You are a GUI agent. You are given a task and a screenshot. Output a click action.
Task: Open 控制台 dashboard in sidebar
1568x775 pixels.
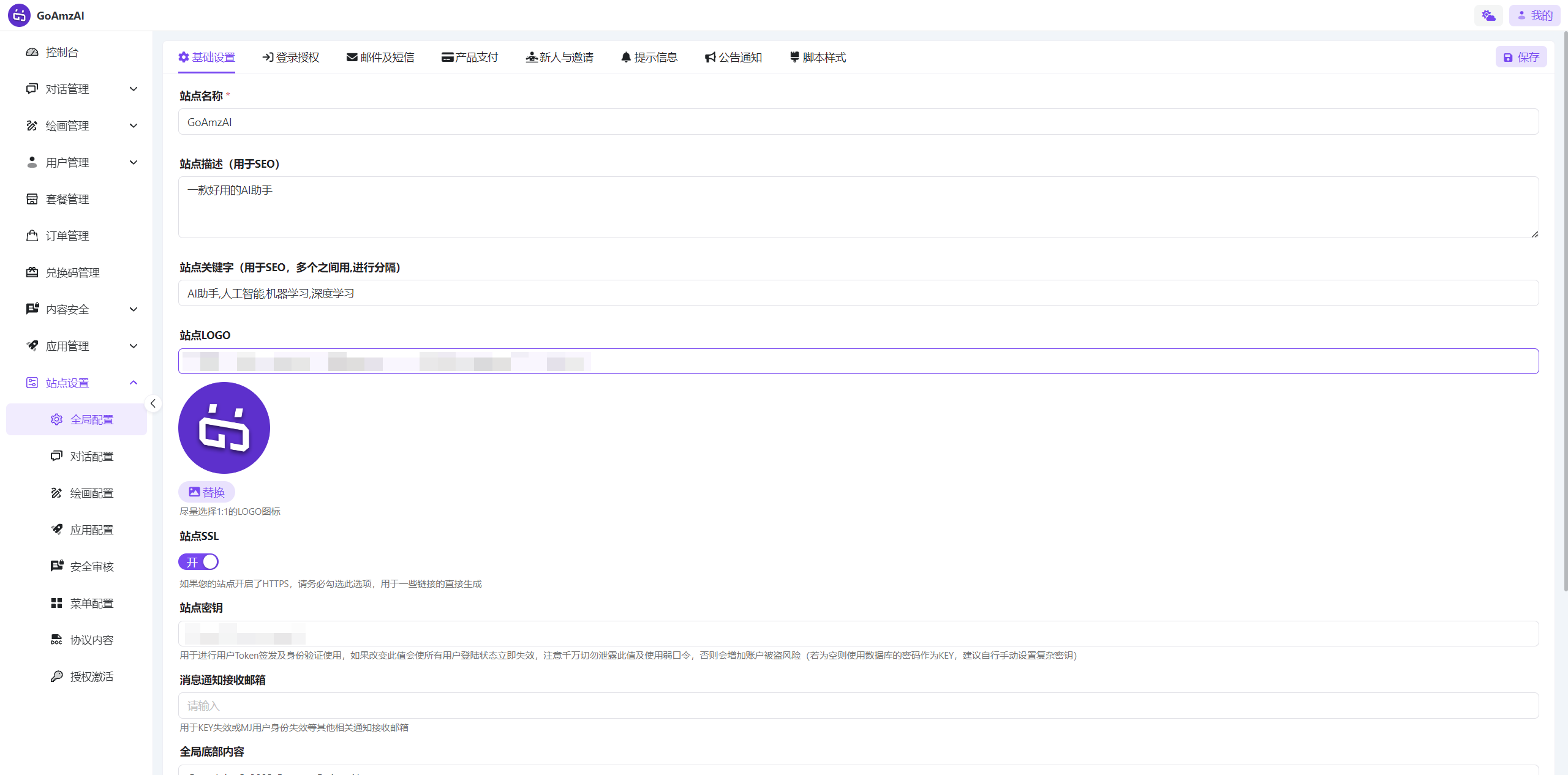(62, 52)
